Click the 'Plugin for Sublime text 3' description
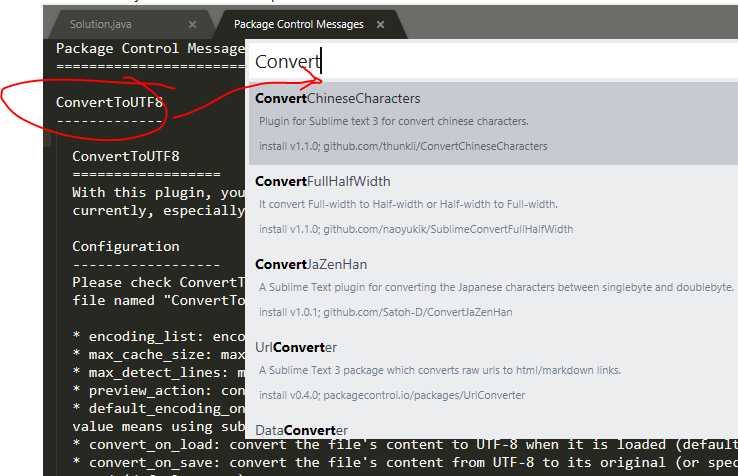Viewport: 738px width, 476px height. tap(393, 121)
